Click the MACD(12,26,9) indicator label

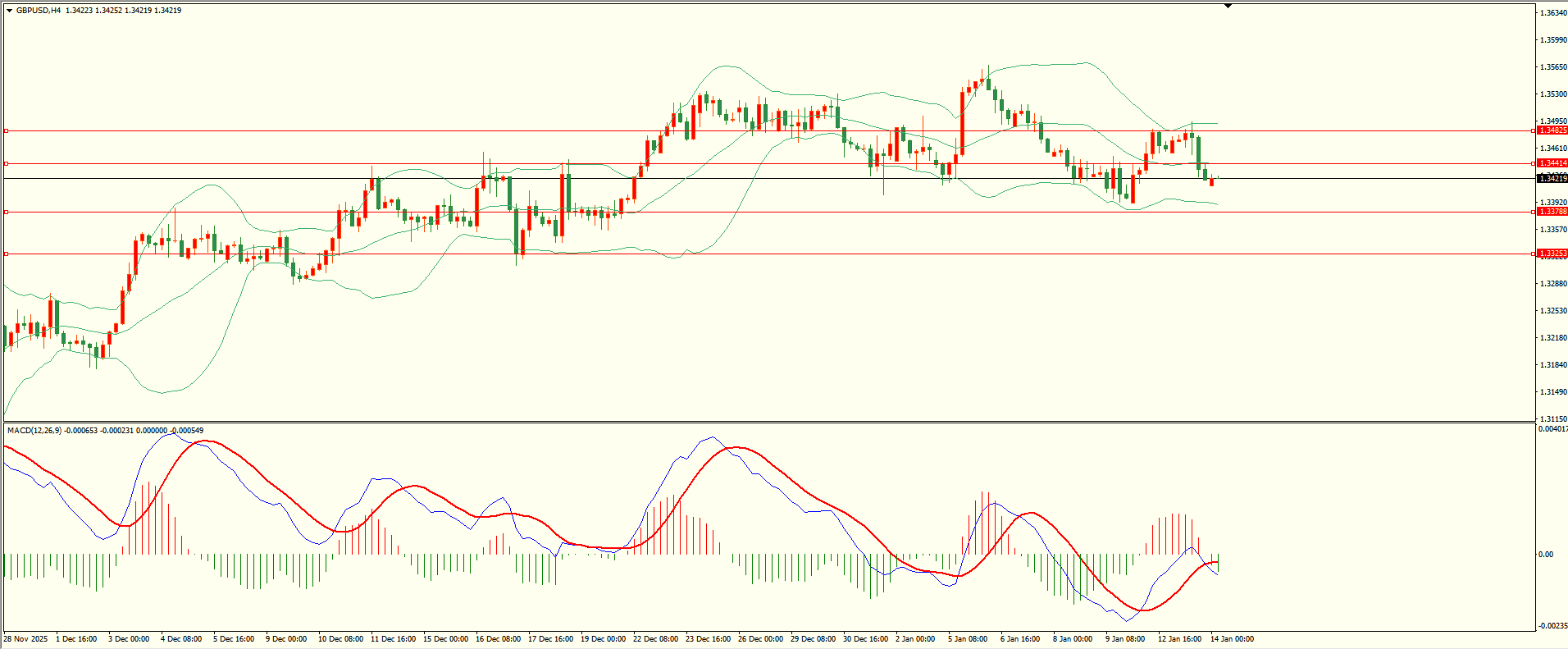pyautogui.click(x=33, y=430)
